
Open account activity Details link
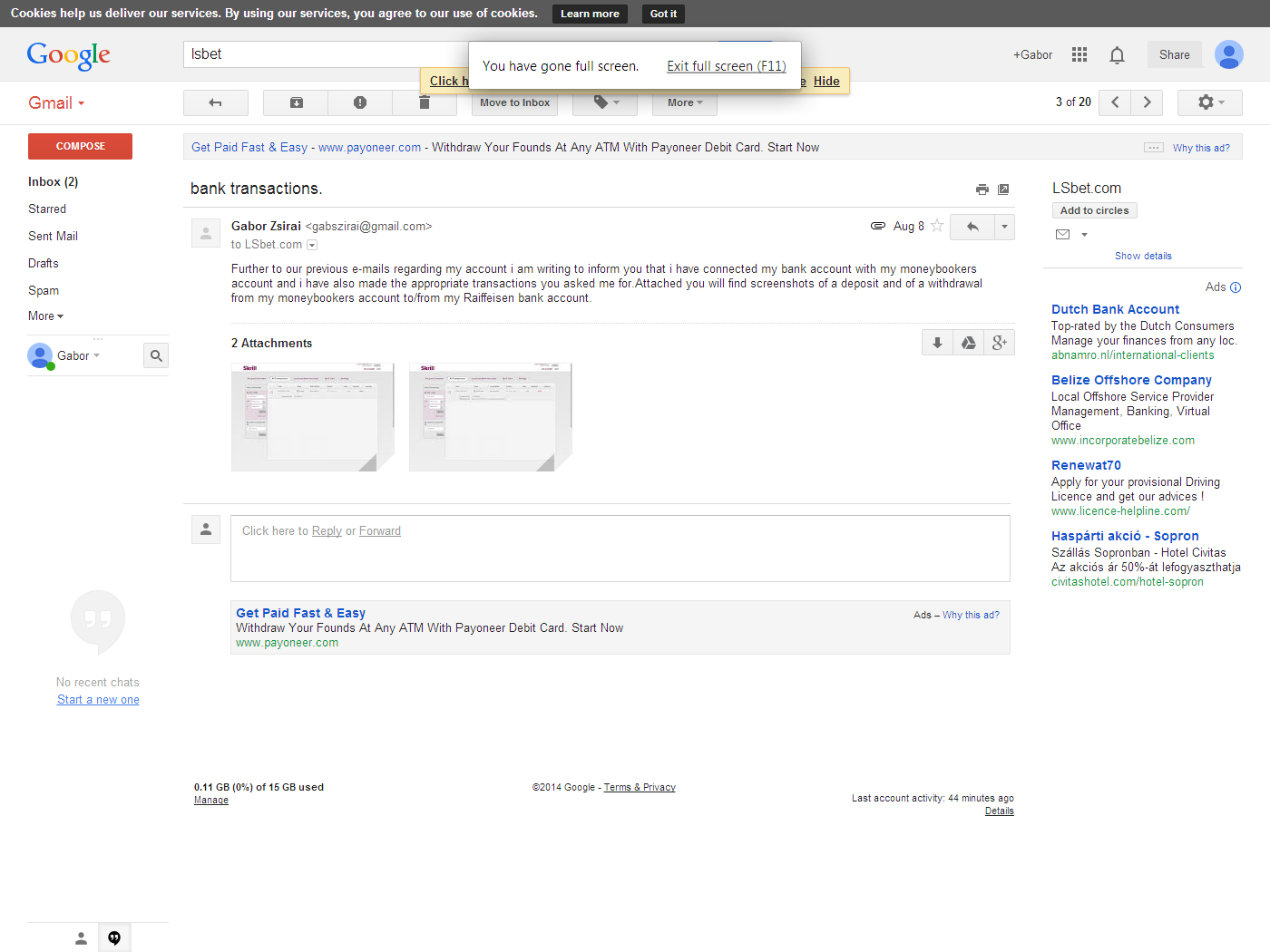coord(1000,811)
